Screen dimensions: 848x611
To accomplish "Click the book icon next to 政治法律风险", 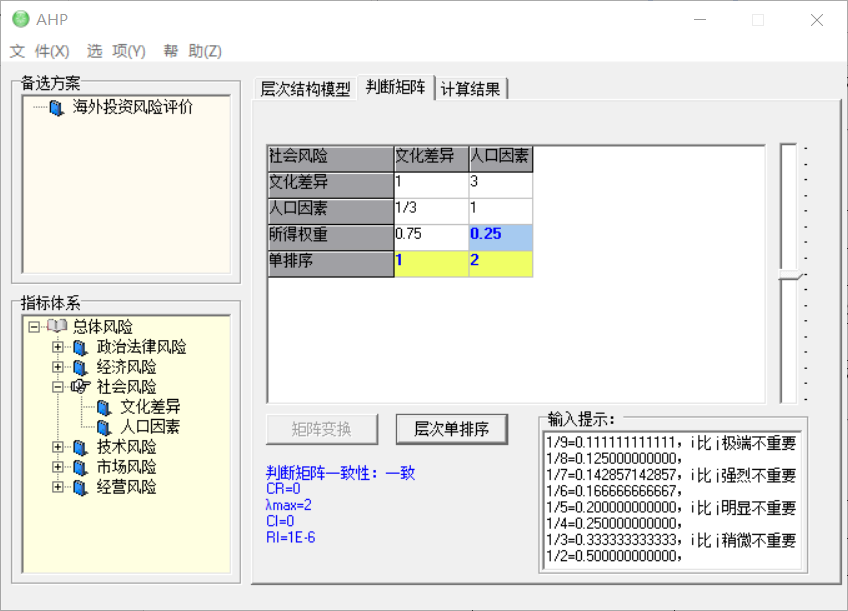I will tap(80, 348).
